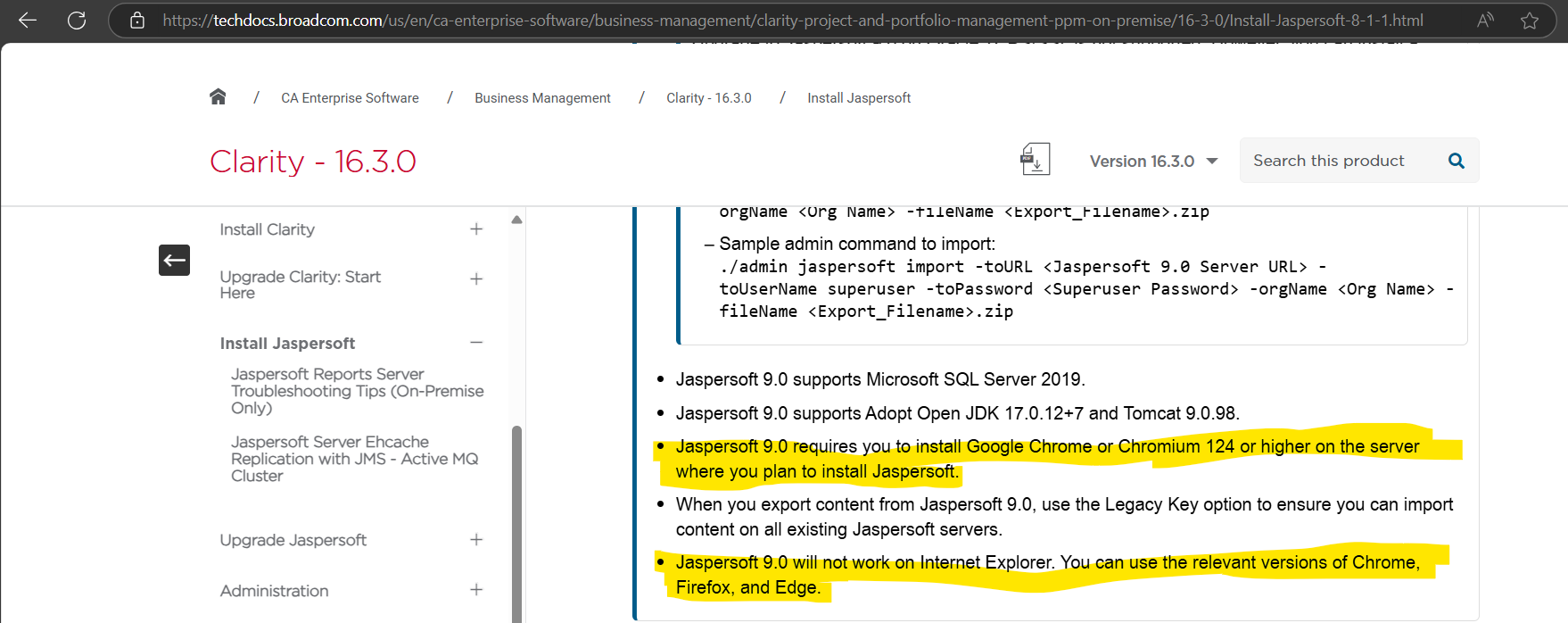Click 'Sample admin command to import:' text

[857, 244]
